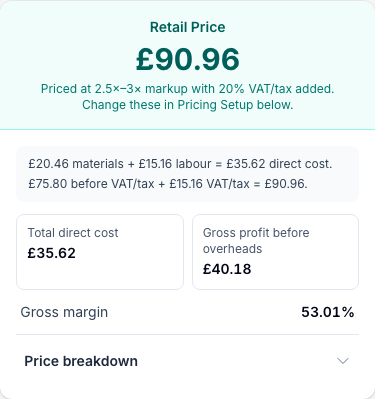Click 'Change these in Pricing Setup below' text

(187, 105)
